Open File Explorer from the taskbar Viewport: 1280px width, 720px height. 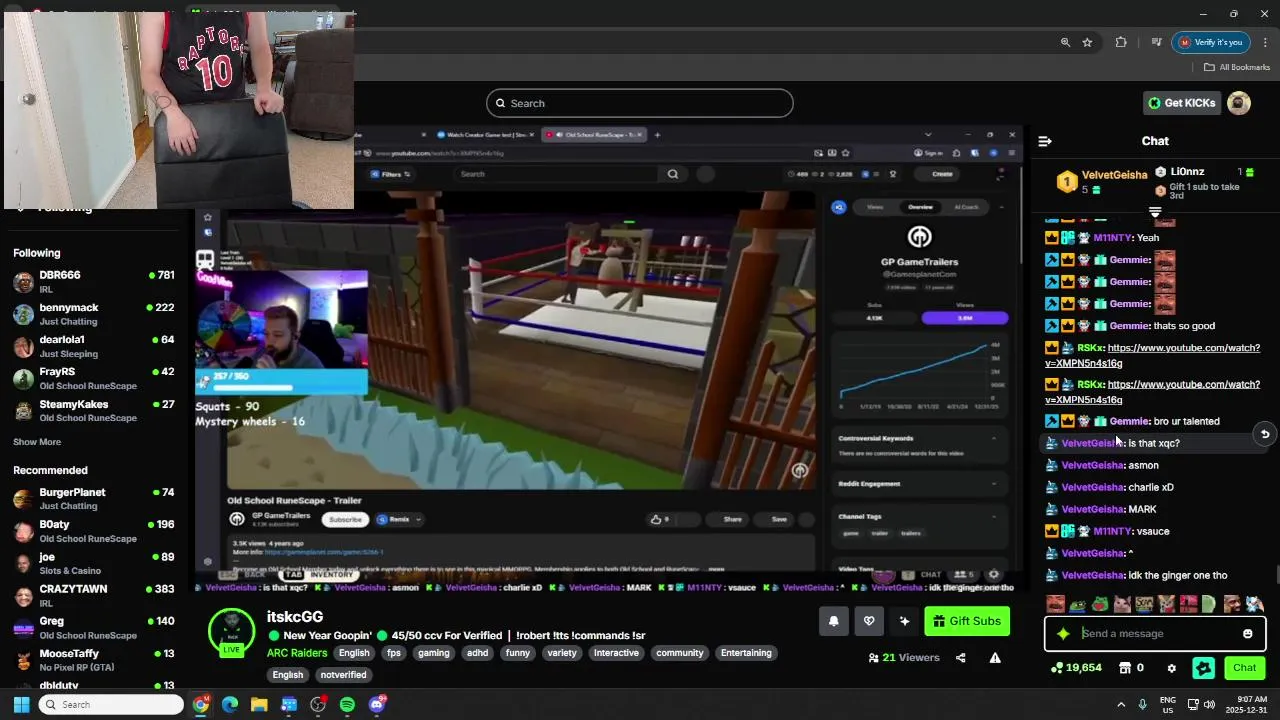click(259, 705)
